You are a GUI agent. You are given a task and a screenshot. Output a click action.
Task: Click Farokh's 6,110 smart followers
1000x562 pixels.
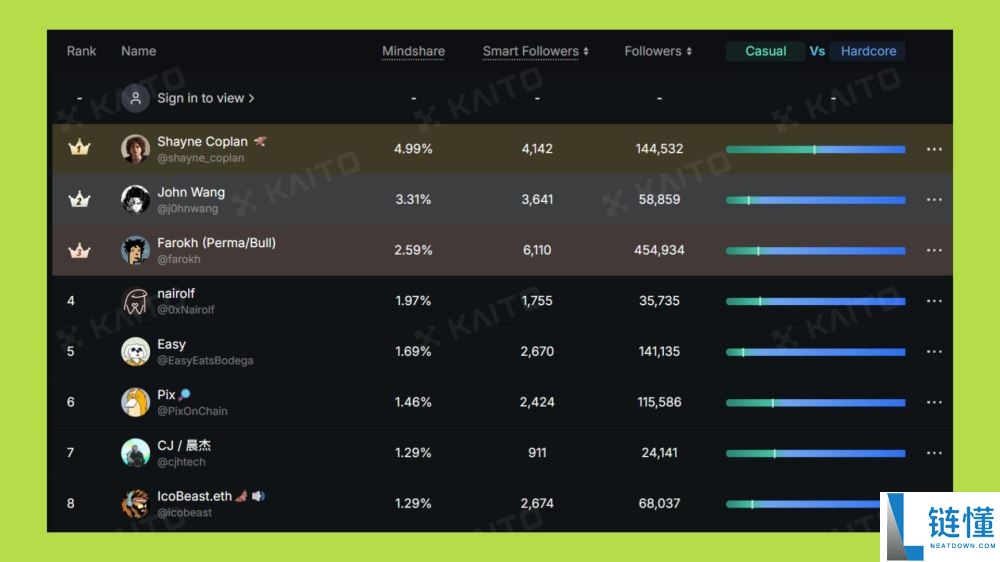coord(537,250)
